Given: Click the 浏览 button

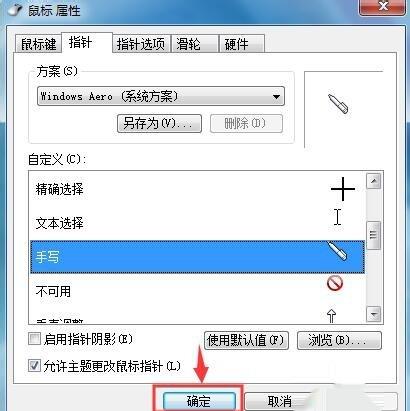Looking at the screenshot, I should click(x=339, y=340).
